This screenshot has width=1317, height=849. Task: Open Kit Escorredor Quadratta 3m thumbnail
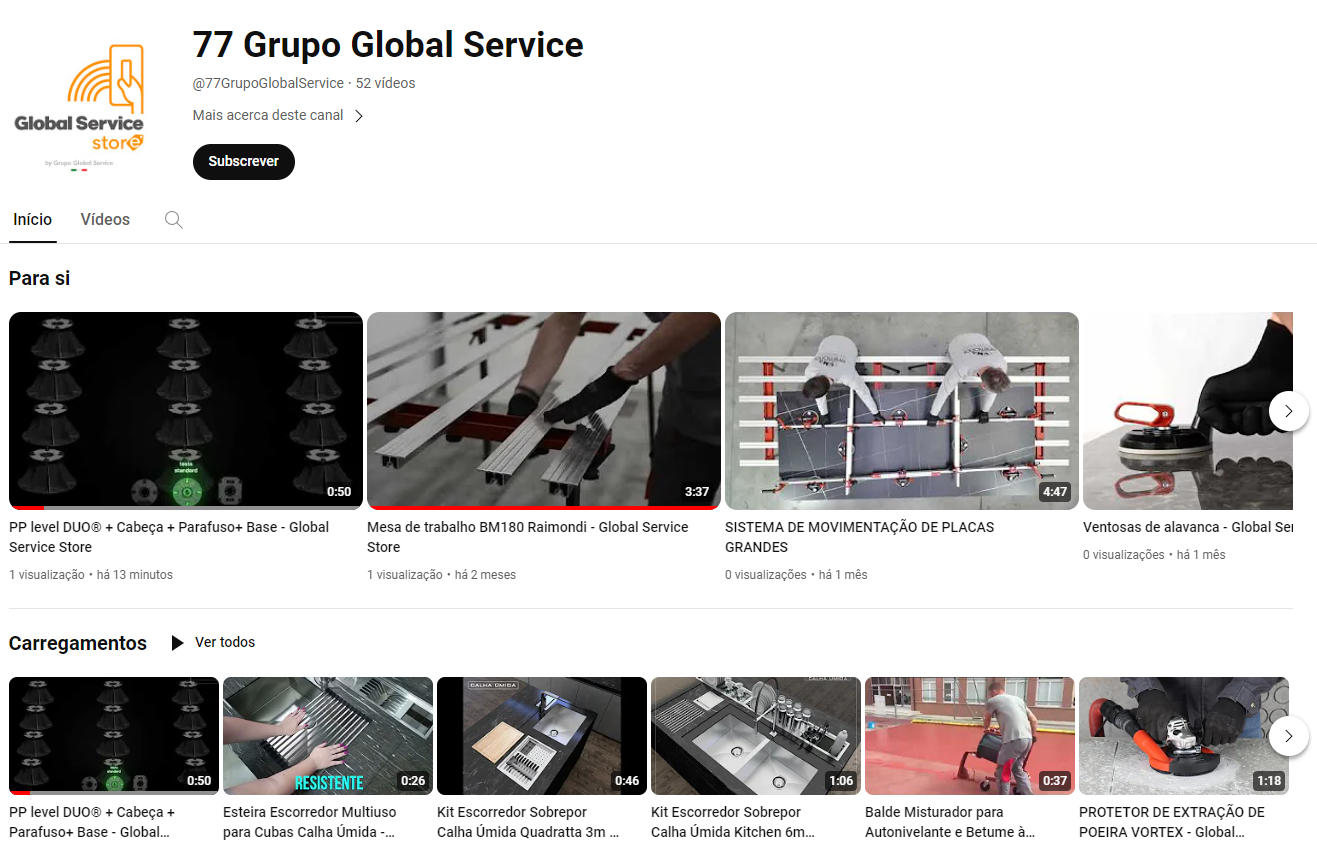[x=541, y=735]
